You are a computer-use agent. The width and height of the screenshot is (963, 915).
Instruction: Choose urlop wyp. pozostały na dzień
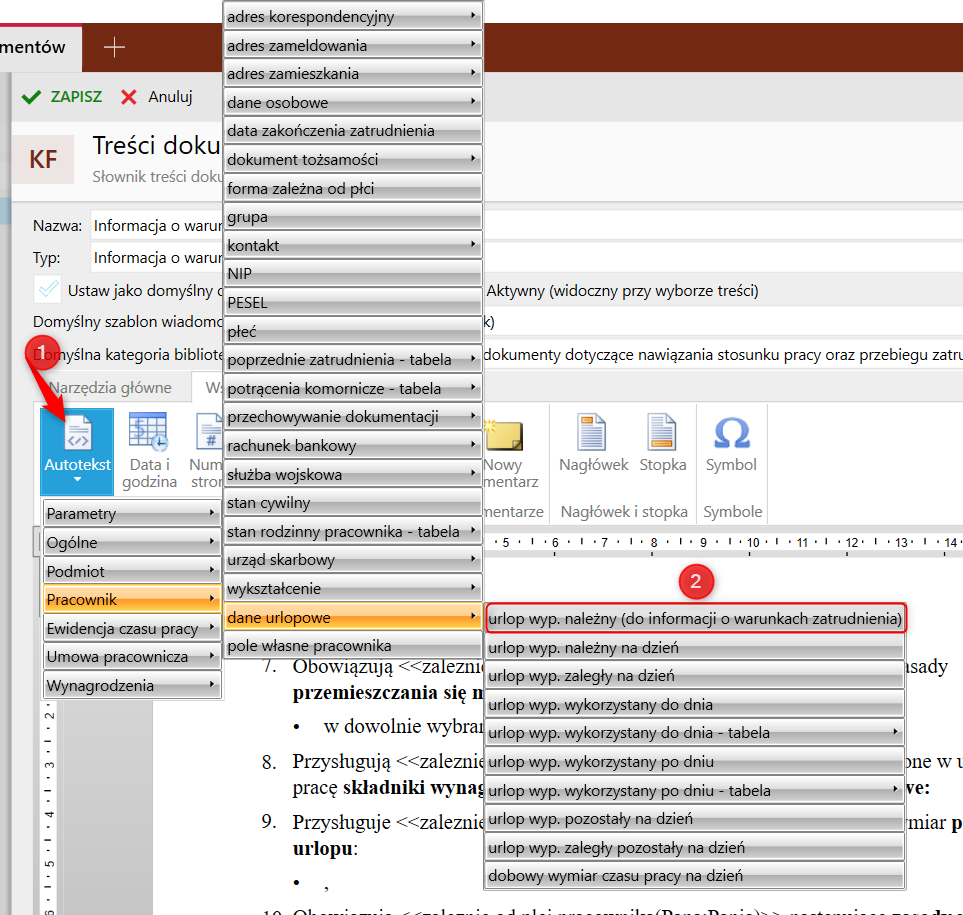pos(695,819)
